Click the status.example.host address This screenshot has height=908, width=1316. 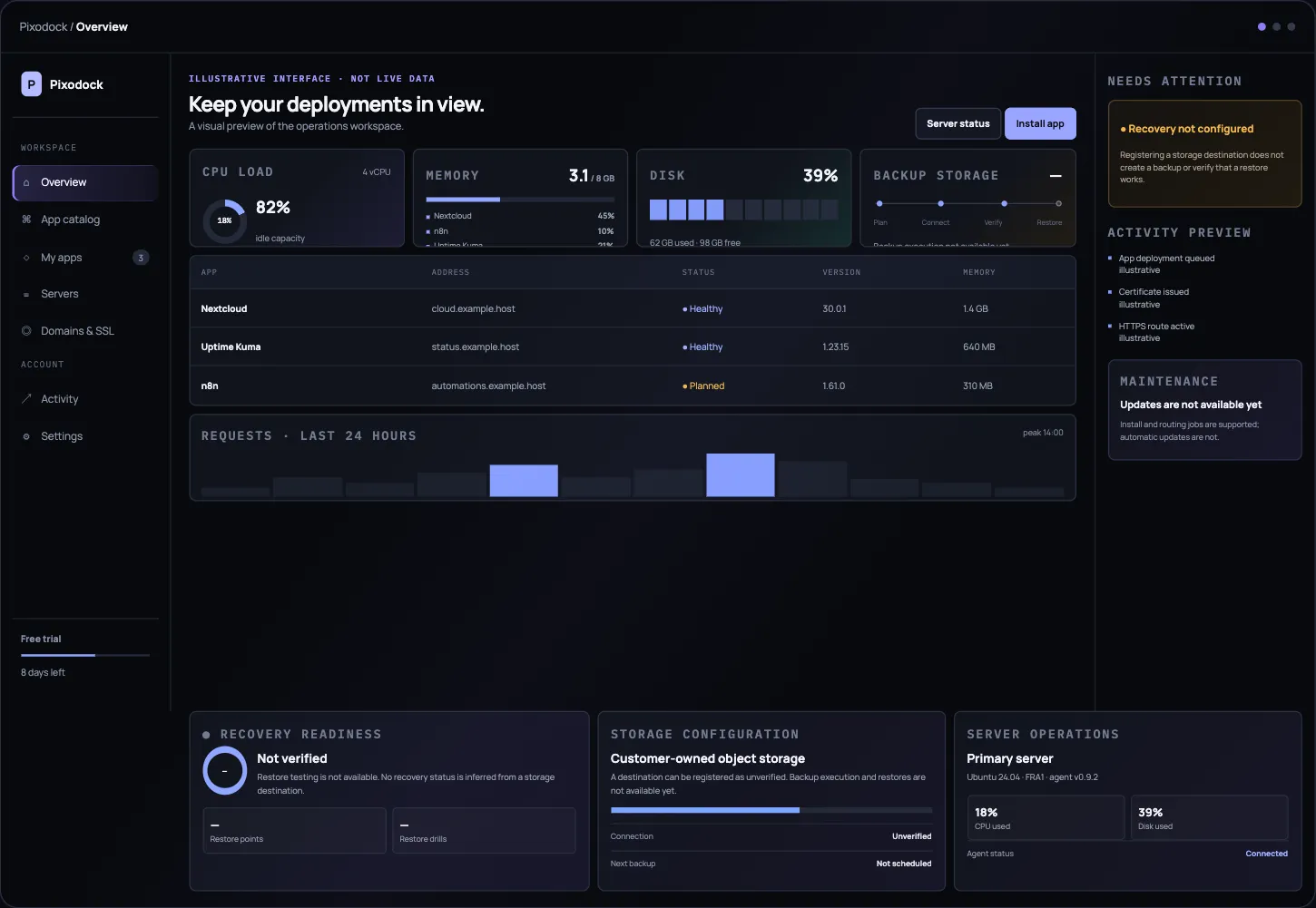476,347
